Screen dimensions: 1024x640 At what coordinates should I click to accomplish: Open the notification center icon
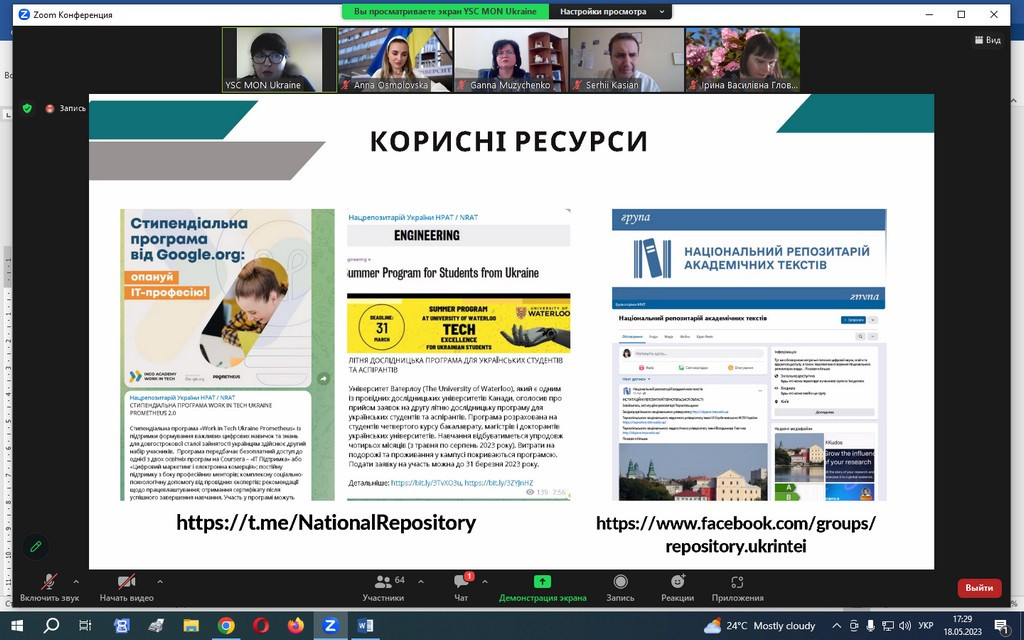1002,626
